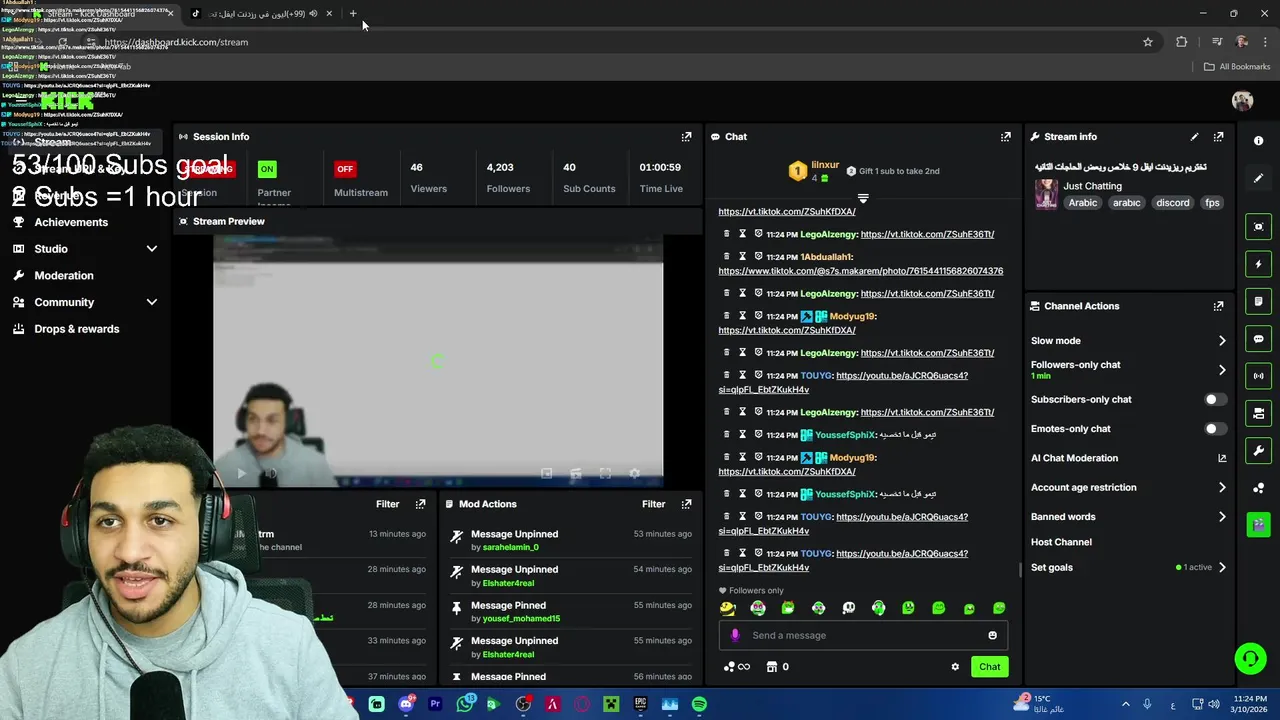This screenshot has height=720, width=1280.
Task: Click the purple microphone in message box
Action: point(735,635)
